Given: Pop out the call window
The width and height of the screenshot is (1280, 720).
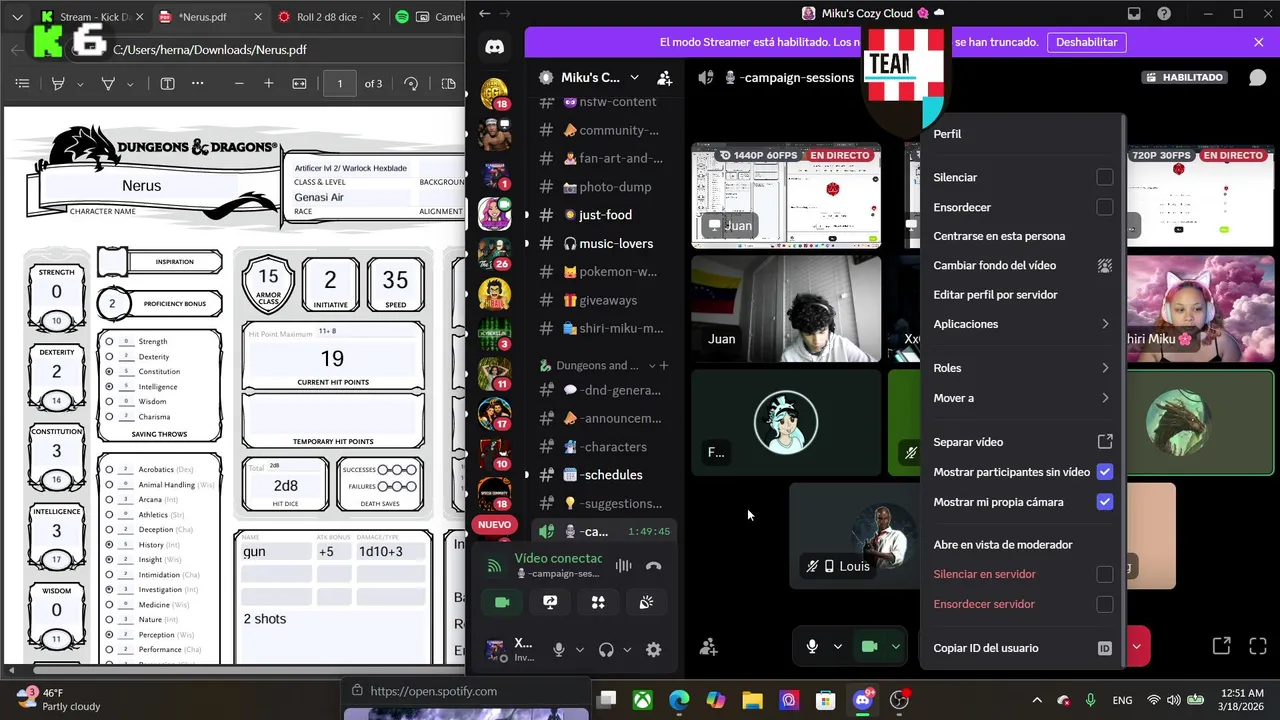Looking at the screenshot, I should tap(1221, 646).
